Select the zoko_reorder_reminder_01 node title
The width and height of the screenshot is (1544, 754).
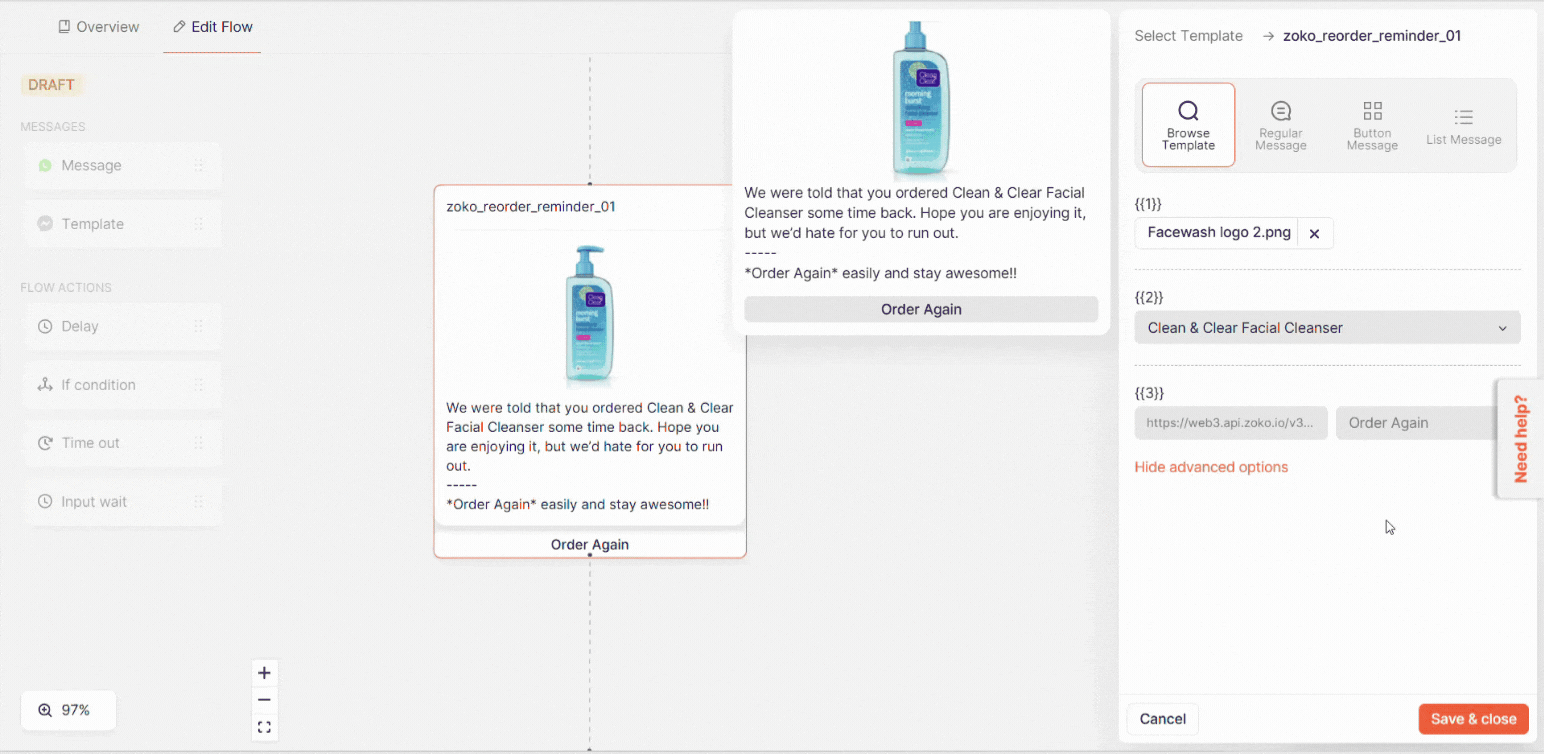pos(531,207)
